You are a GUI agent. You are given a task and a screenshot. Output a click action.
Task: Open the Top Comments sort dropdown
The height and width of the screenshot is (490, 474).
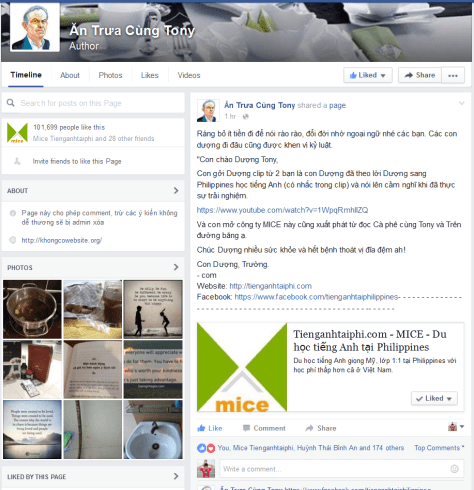point(439,448)
